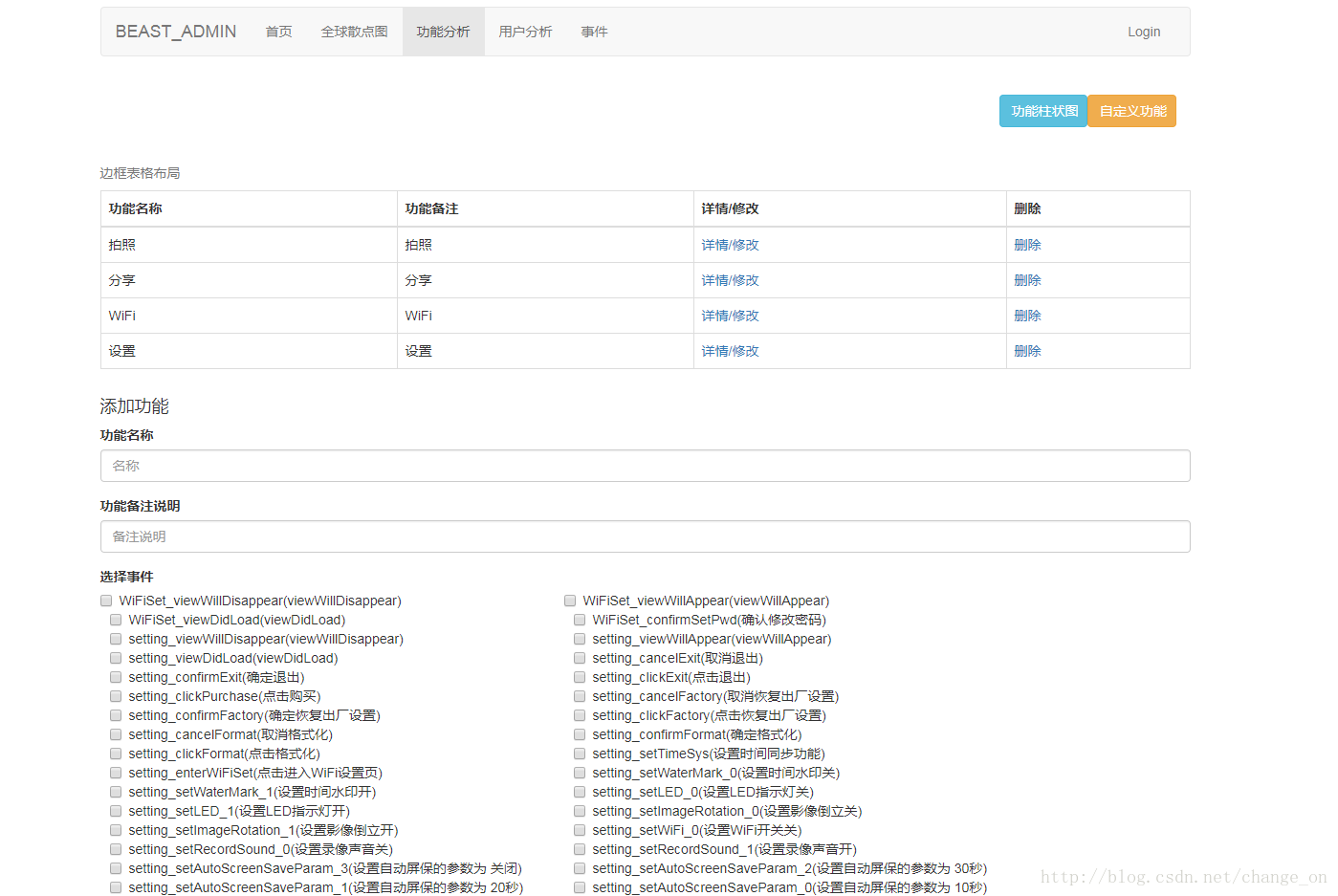Click the Login link
The width and height of the screenshot is (1338, 896).
[1144, 32]
